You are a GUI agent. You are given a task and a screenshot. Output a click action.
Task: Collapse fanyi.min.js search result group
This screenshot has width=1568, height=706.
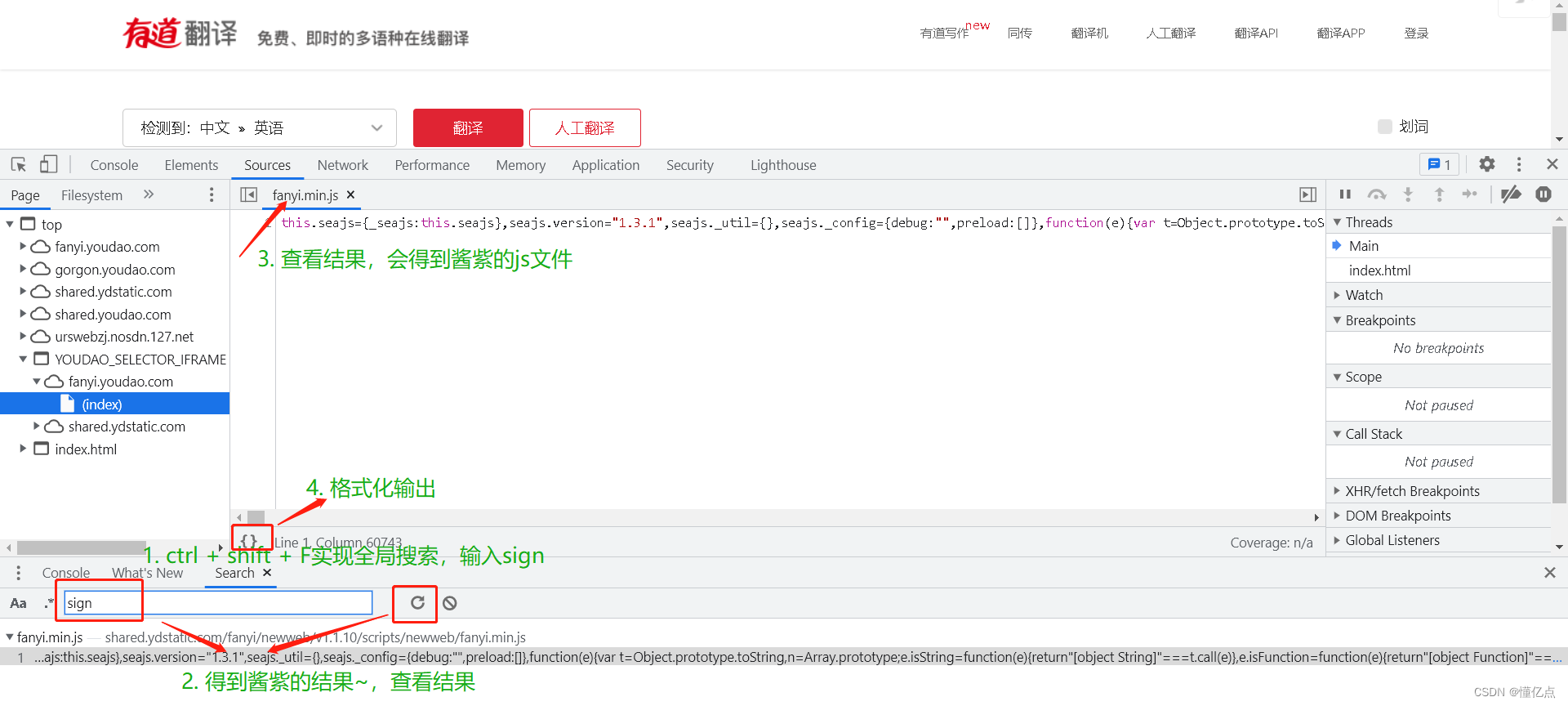[x=10, y=637]
